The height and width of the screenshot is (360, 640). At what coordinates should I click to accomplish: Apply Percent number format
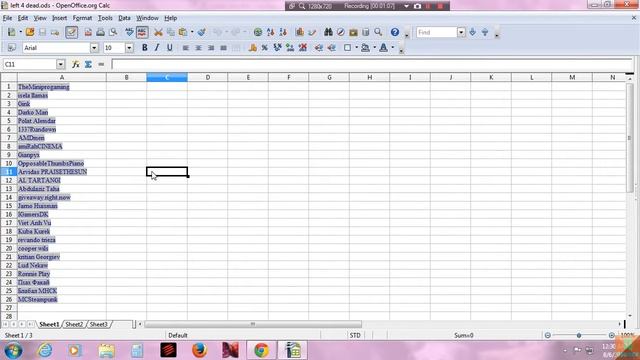coord(264,48)
